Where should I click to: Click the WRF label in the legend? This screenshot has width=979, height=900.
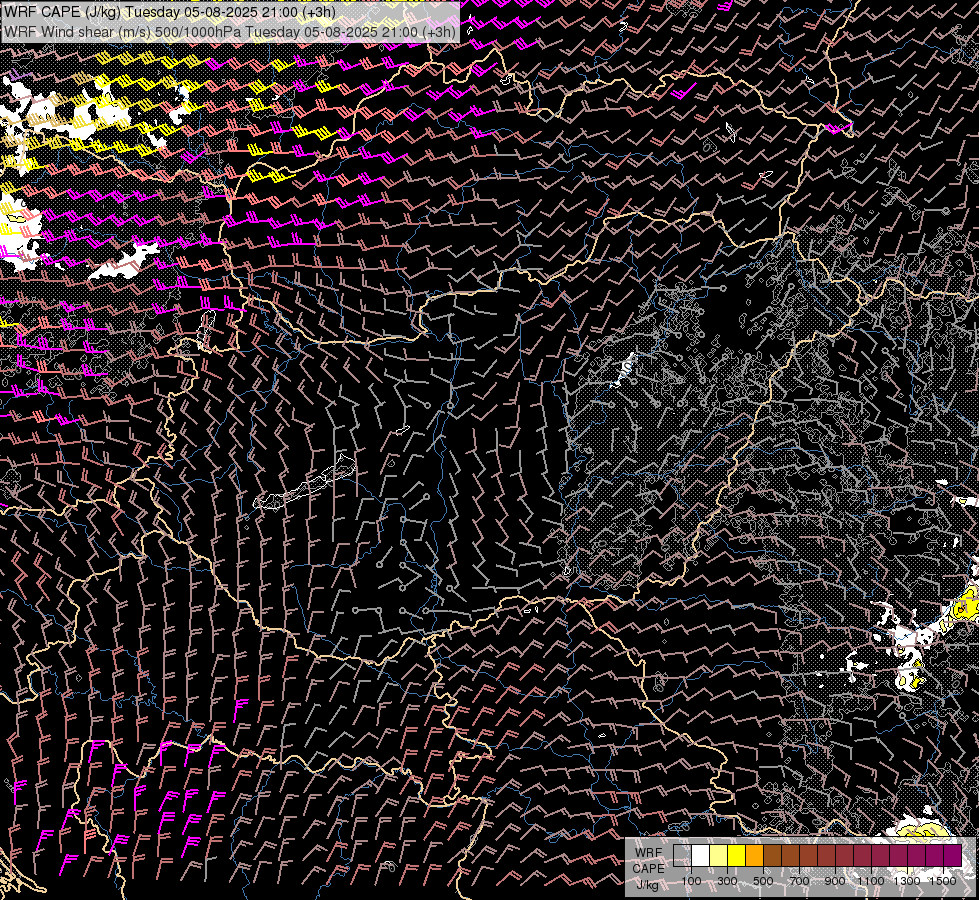[648, 853]
